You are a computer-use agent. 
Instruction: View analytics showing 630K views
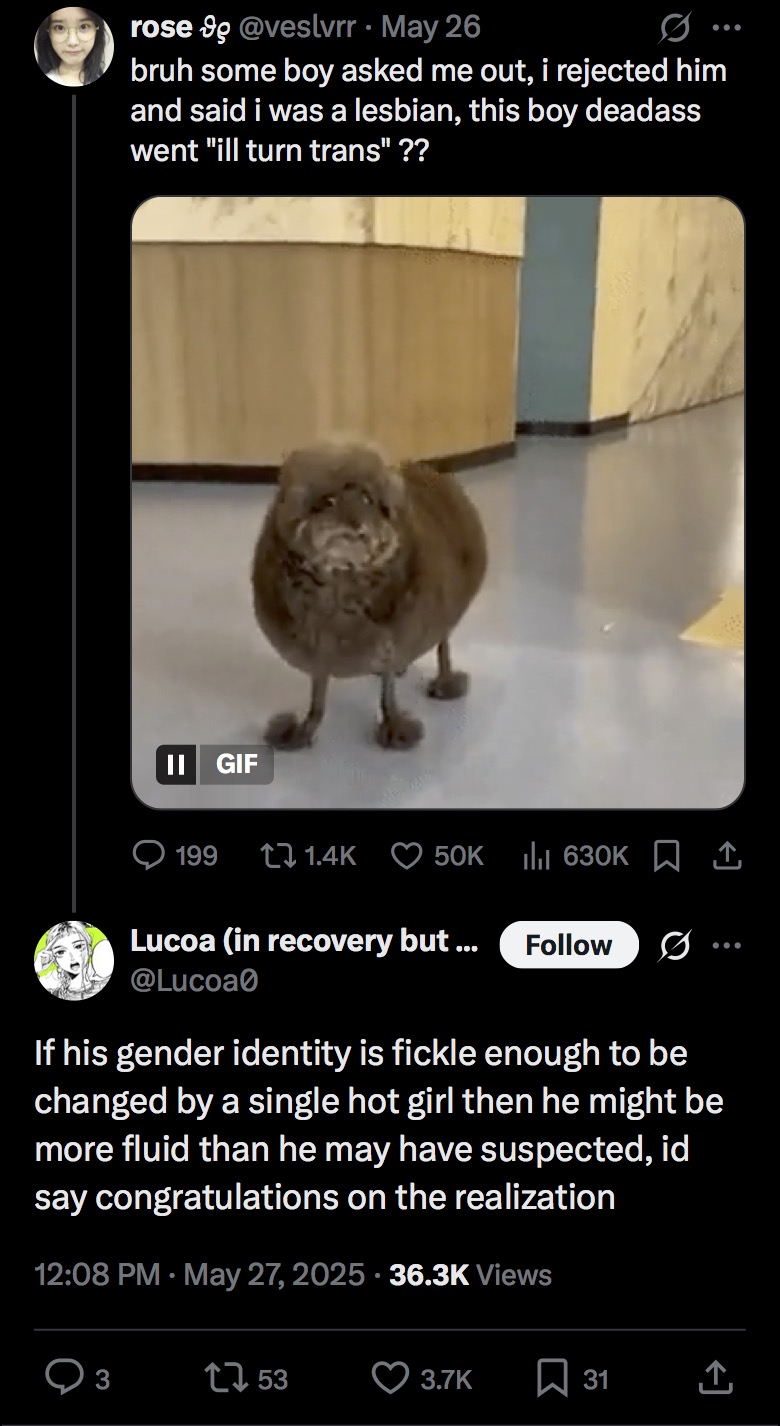pyautogui.click(x=577, y=856)
